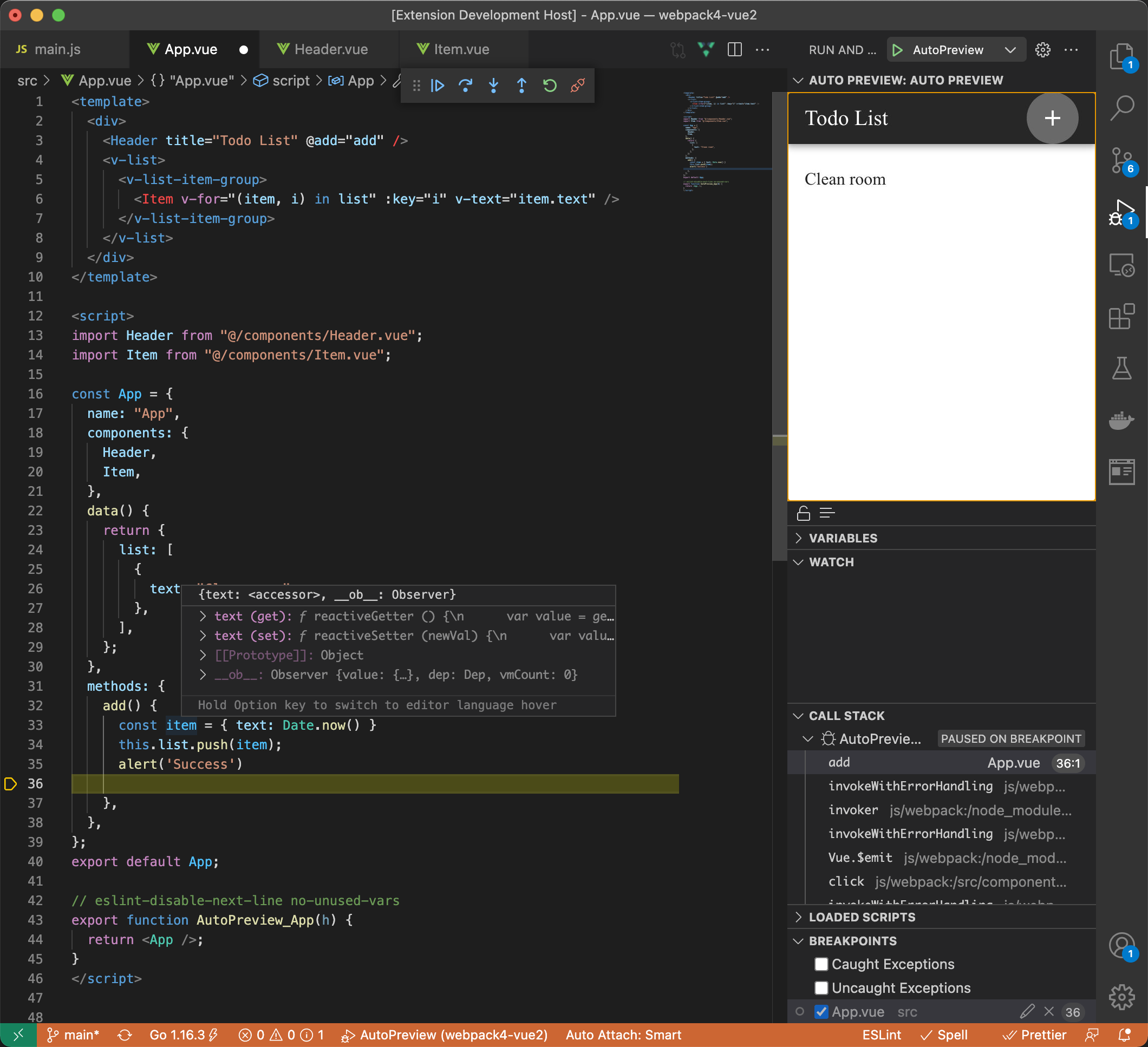Screen dimensions: 1148x1047
Task: Expand the __ob__ Observer entry in hover
Action: [x=203, y=675]
